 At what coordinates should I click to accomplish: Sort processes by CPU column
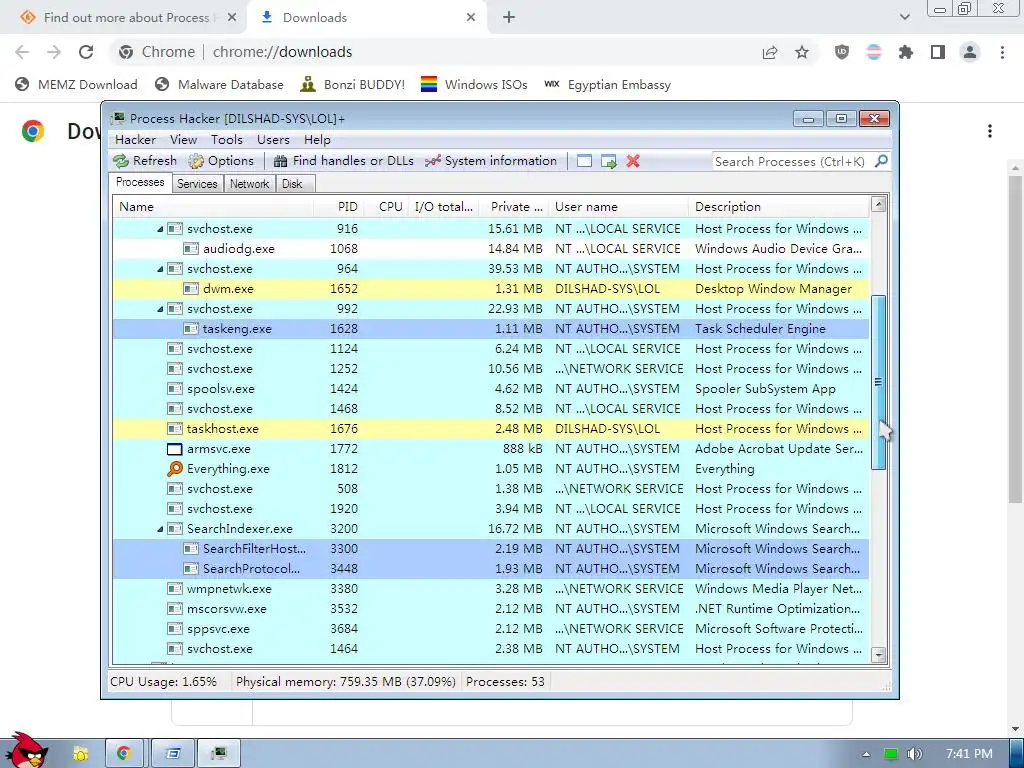[387, 207]
